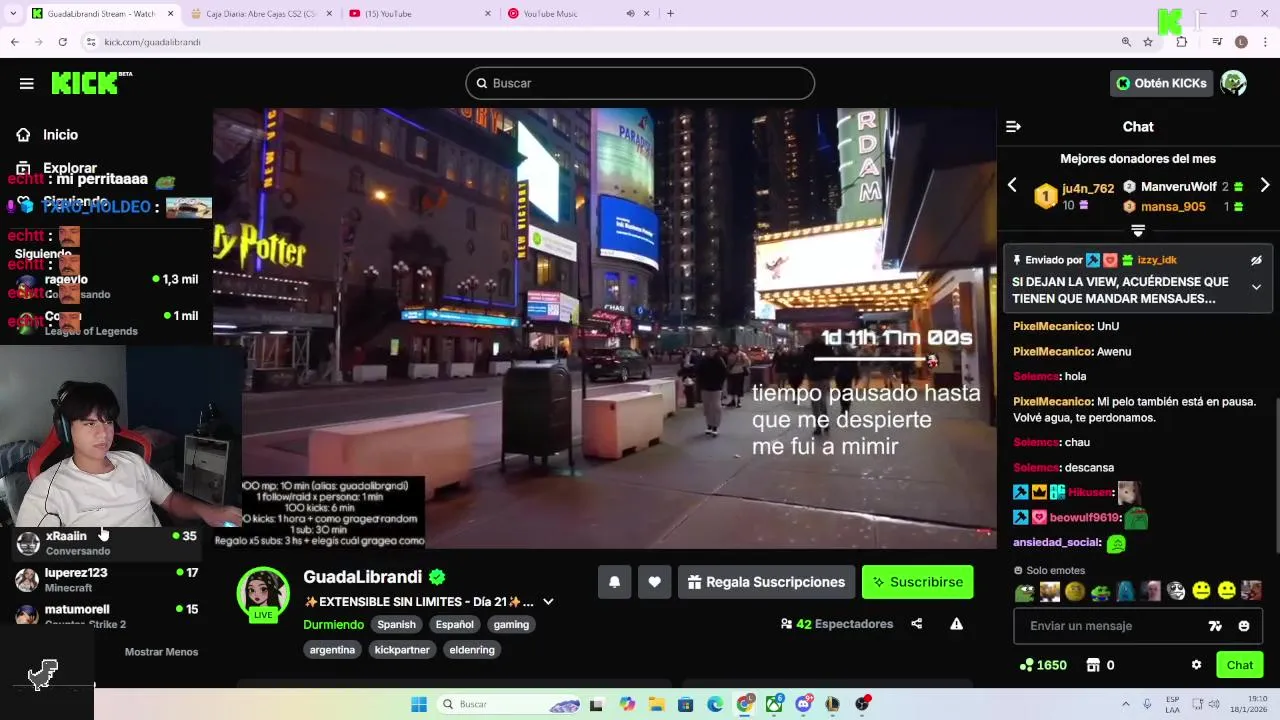Click ansiedad_social username in chat
This screenshot has height=720, width=1280.
[1057, 542]
